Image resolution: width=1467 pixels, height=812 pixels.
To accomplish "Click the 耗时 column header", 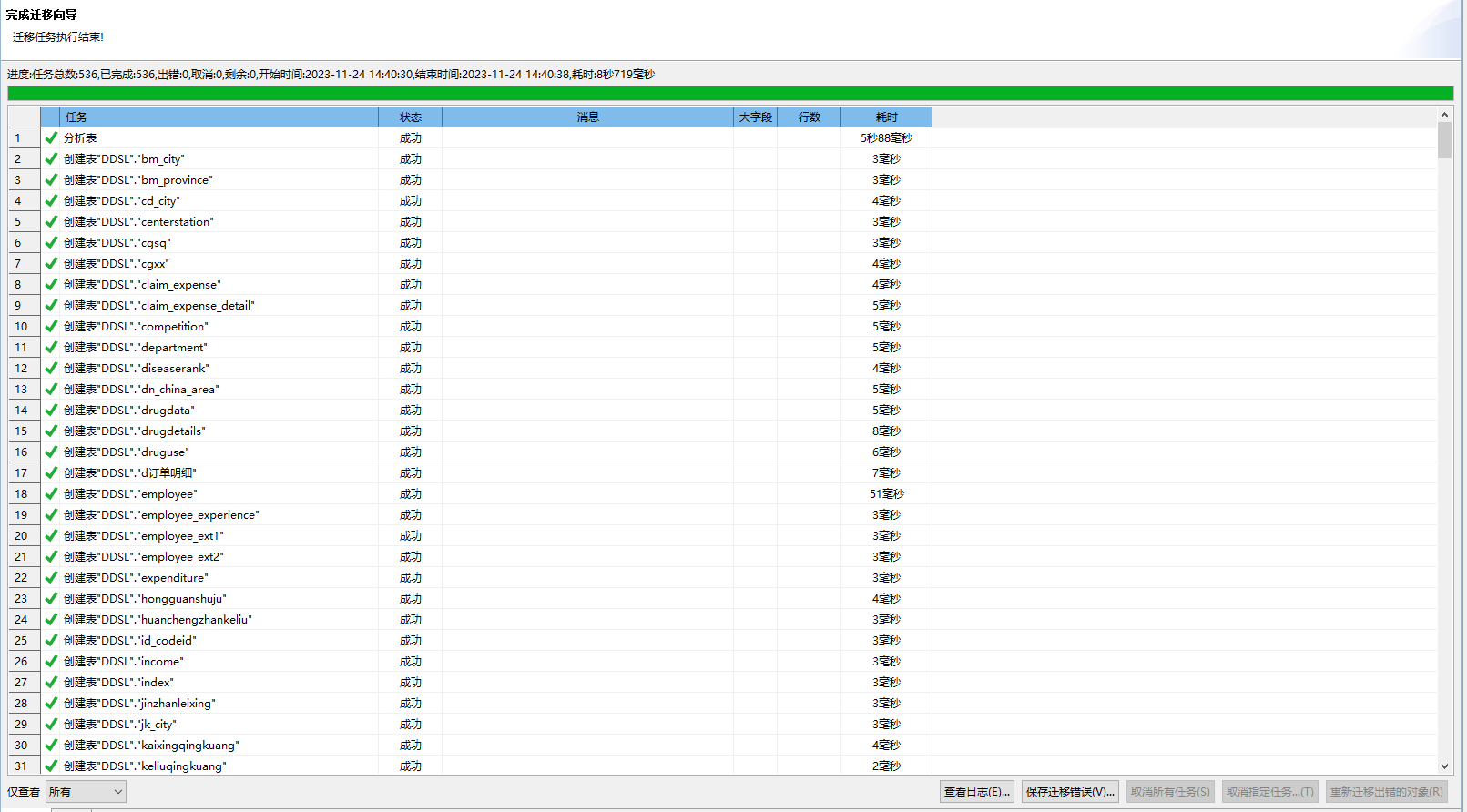I will point(886,117).
